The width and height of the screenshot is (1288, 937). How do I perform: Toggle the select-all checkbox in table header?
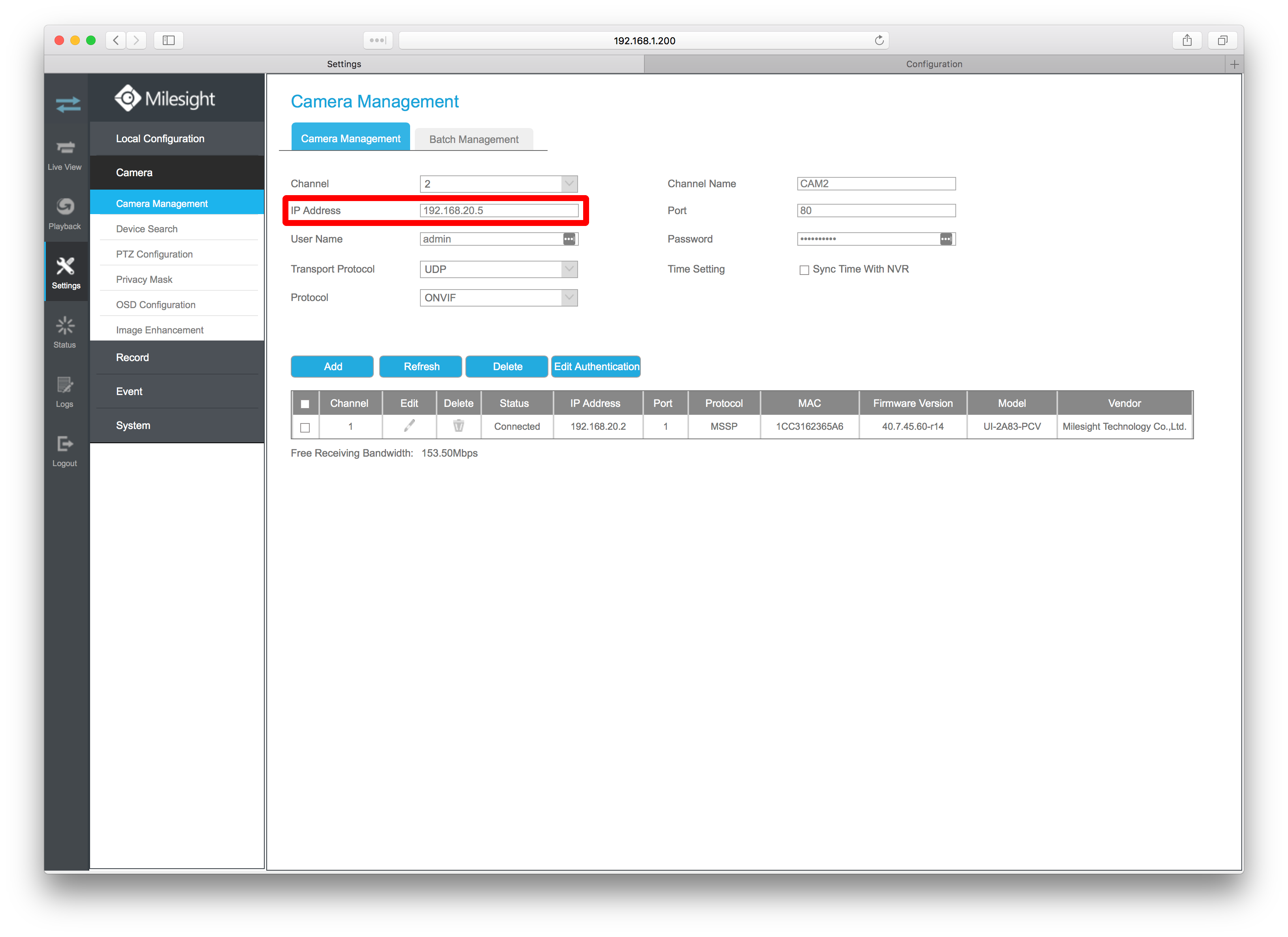pyautogui.click(x=305, y=404)
